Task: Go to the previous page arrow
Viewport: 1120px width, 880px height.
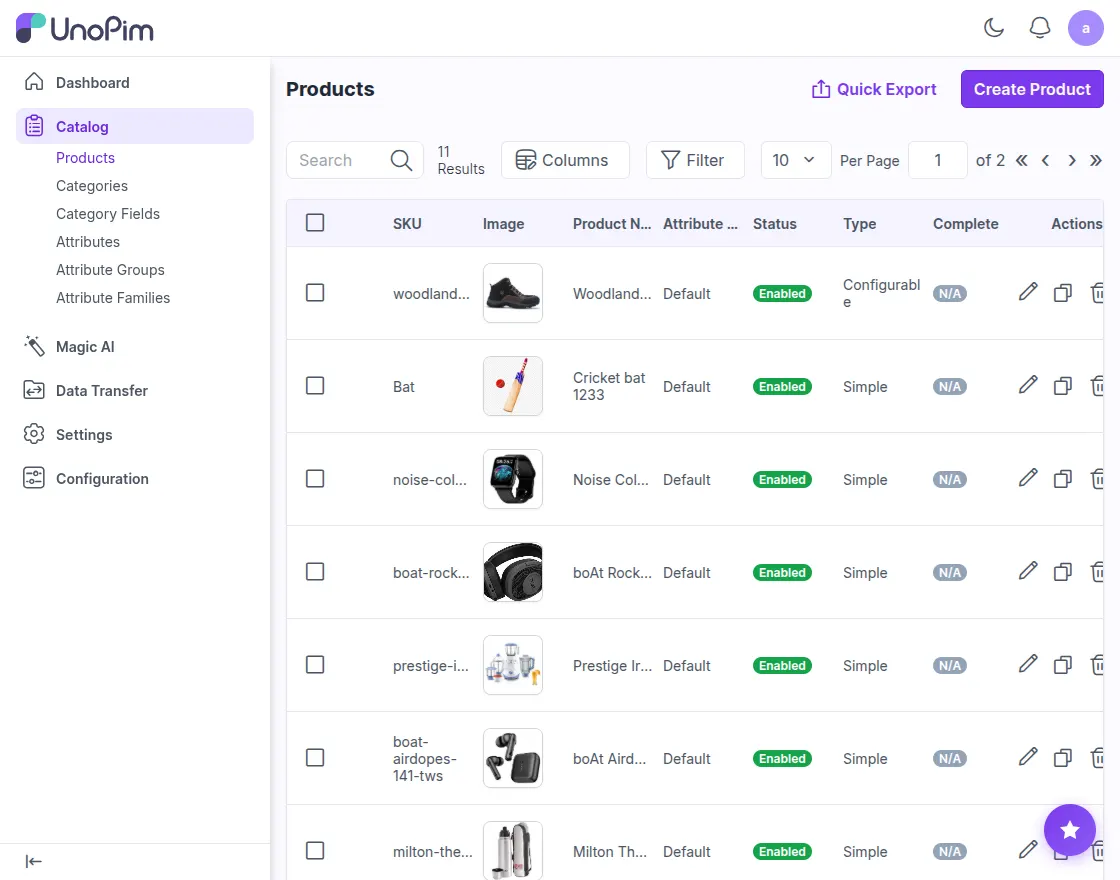Action: click(x=1045, y=160)
